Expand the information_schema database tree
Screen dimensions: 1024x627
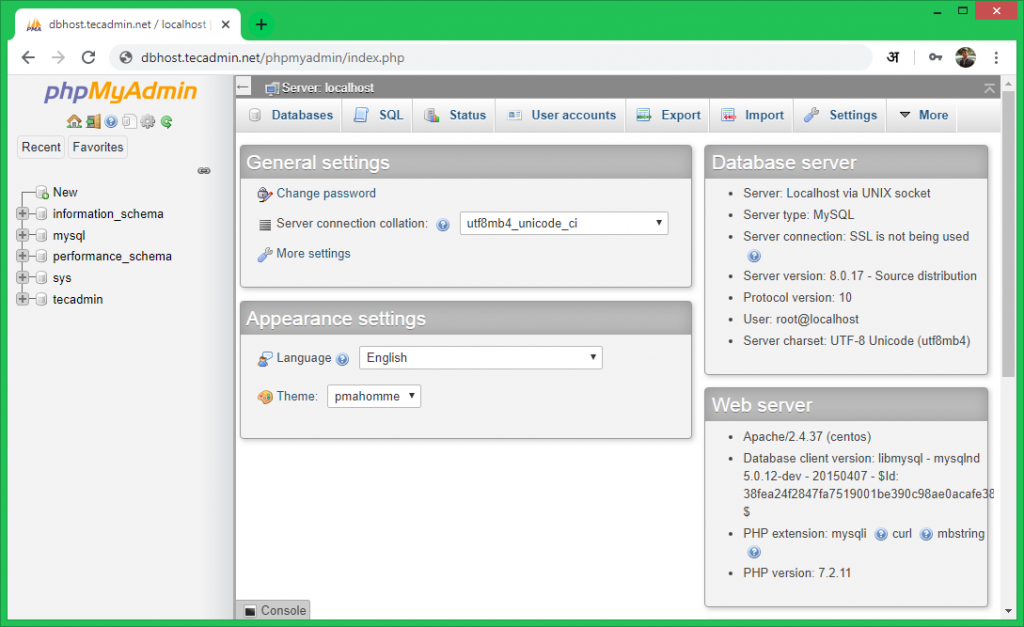click(x=23, y=214)
